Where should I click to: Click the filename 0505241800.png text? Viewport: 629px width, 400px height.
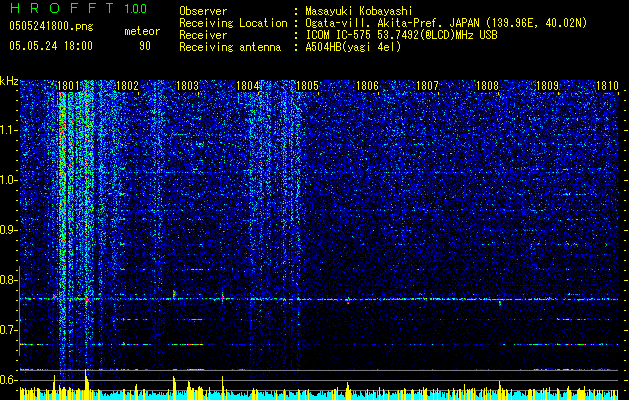click(51, 27)
